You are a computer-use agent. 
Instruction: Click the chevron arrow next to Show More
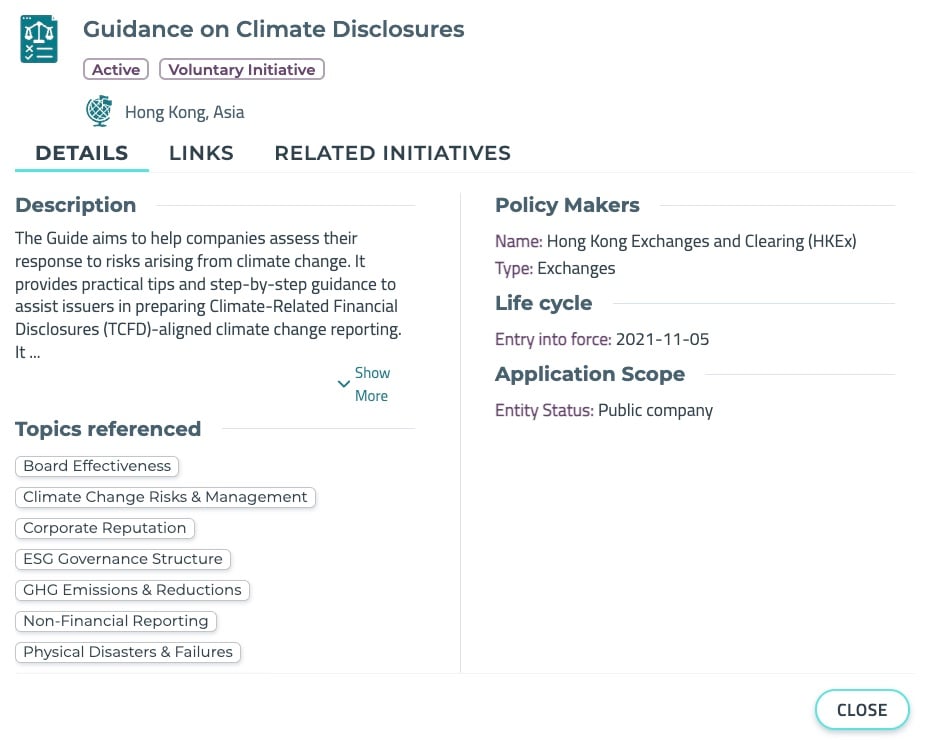click(x=343, y=384)
